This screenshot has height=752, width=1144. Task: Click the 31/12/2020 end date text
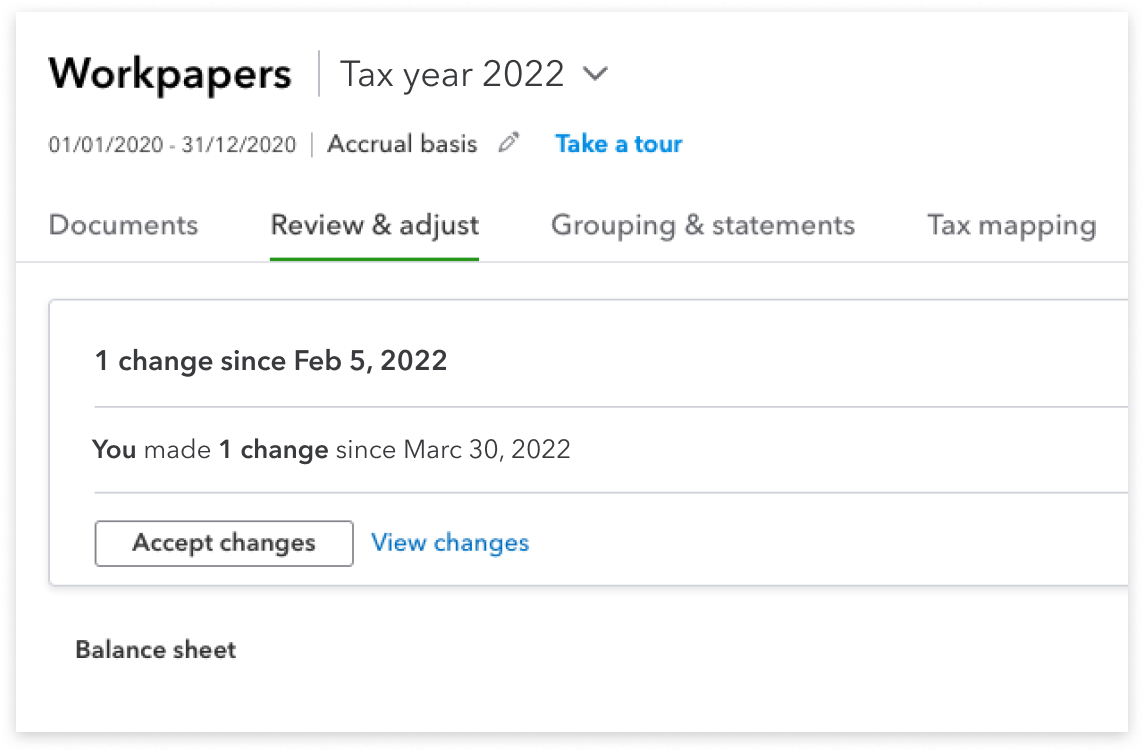[239, 145]
